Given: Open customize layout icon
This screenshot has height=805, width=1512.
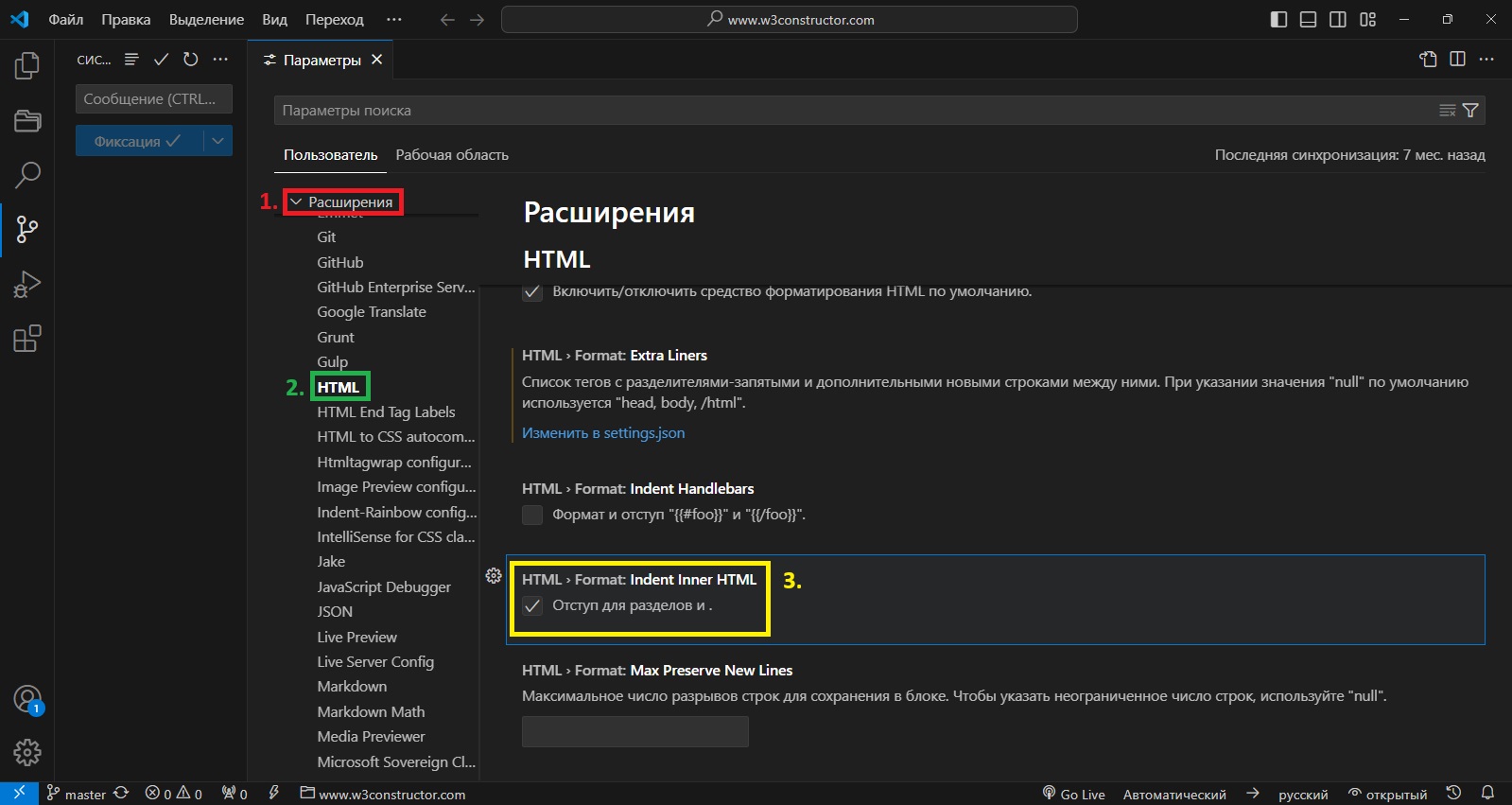Looking at the screenshot, I should [1367, 20].
